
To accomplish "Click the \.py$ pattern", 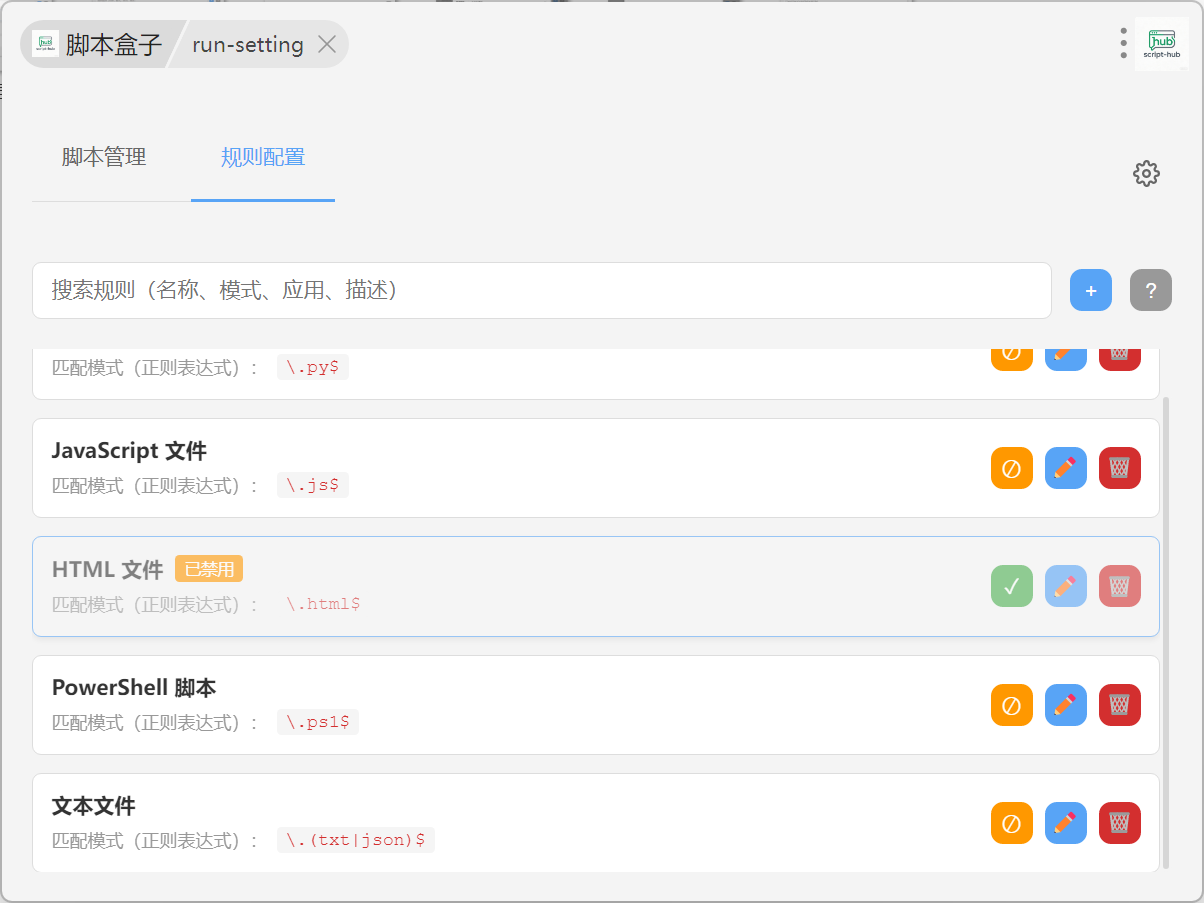I will point(313,367).
